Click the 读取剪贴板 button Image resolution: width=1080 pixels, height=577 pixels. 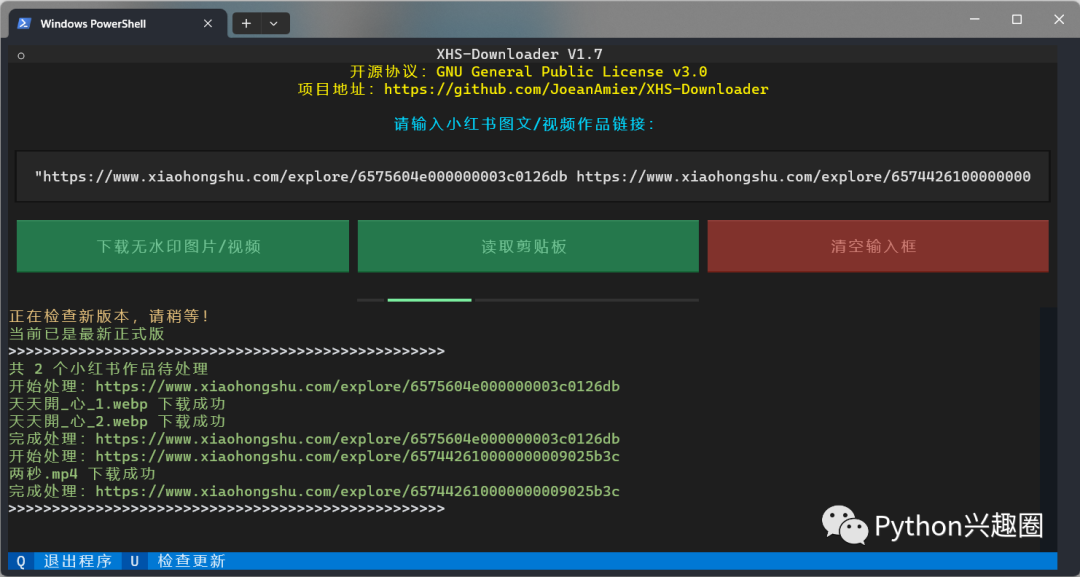point(528,246)
